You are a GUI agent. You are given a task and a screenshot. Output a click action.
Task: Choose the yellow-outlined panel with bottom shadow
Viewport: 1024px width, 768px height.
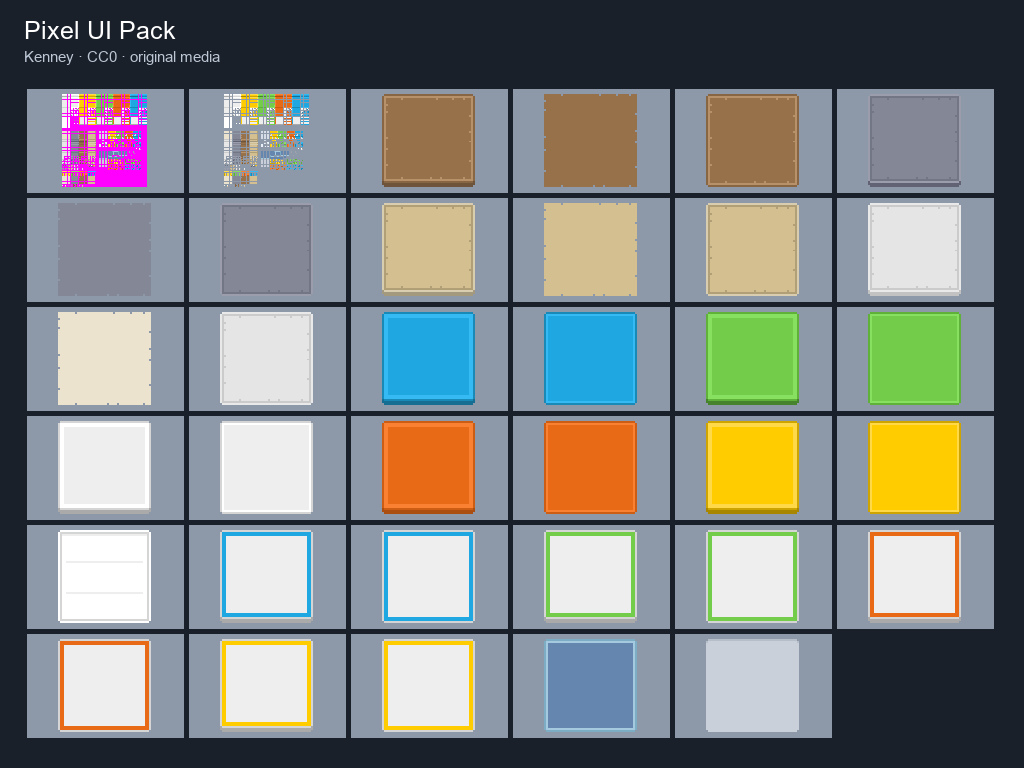(x=266, y=686)
